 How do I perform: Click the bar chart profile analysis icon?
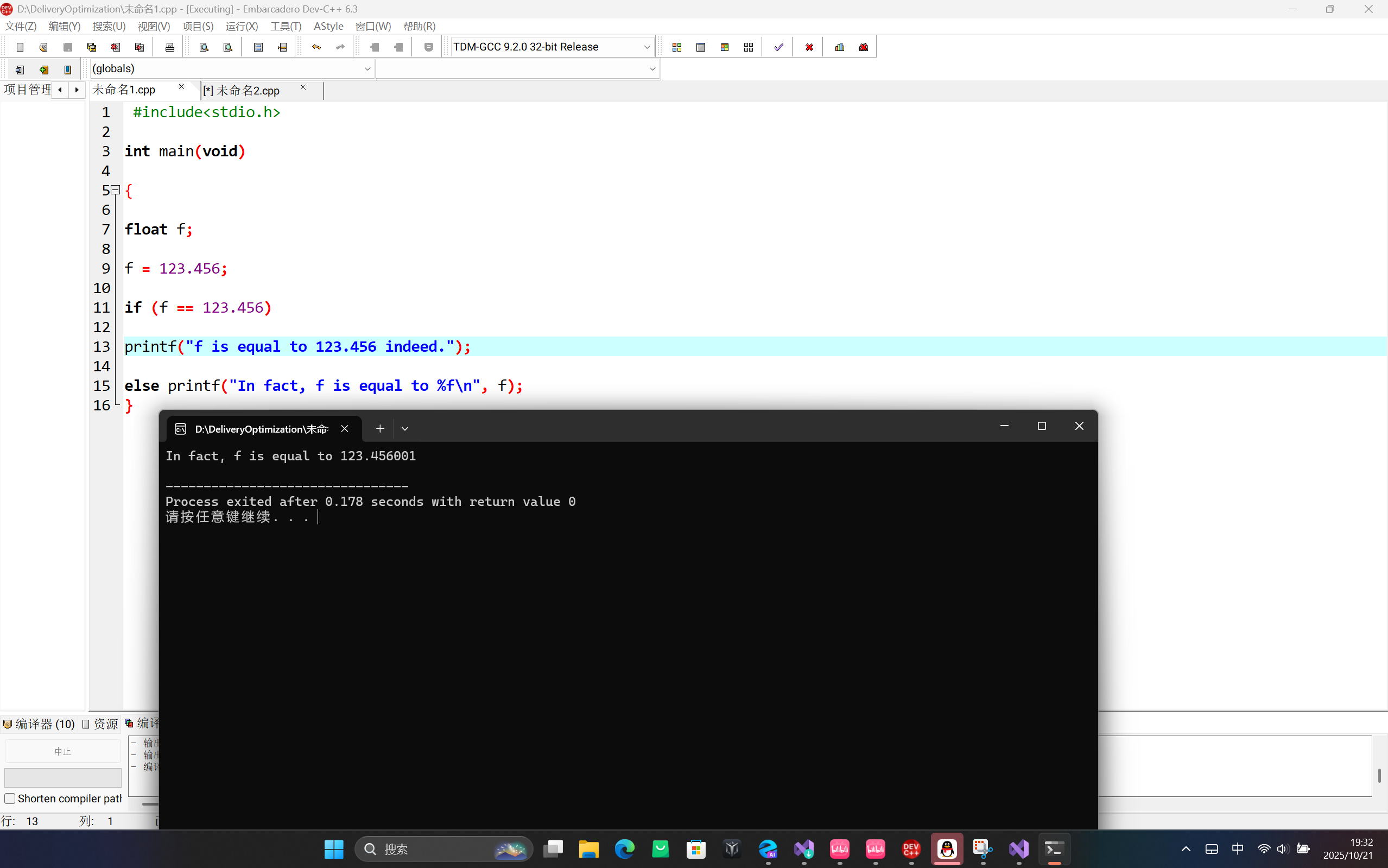coord(840,47)
